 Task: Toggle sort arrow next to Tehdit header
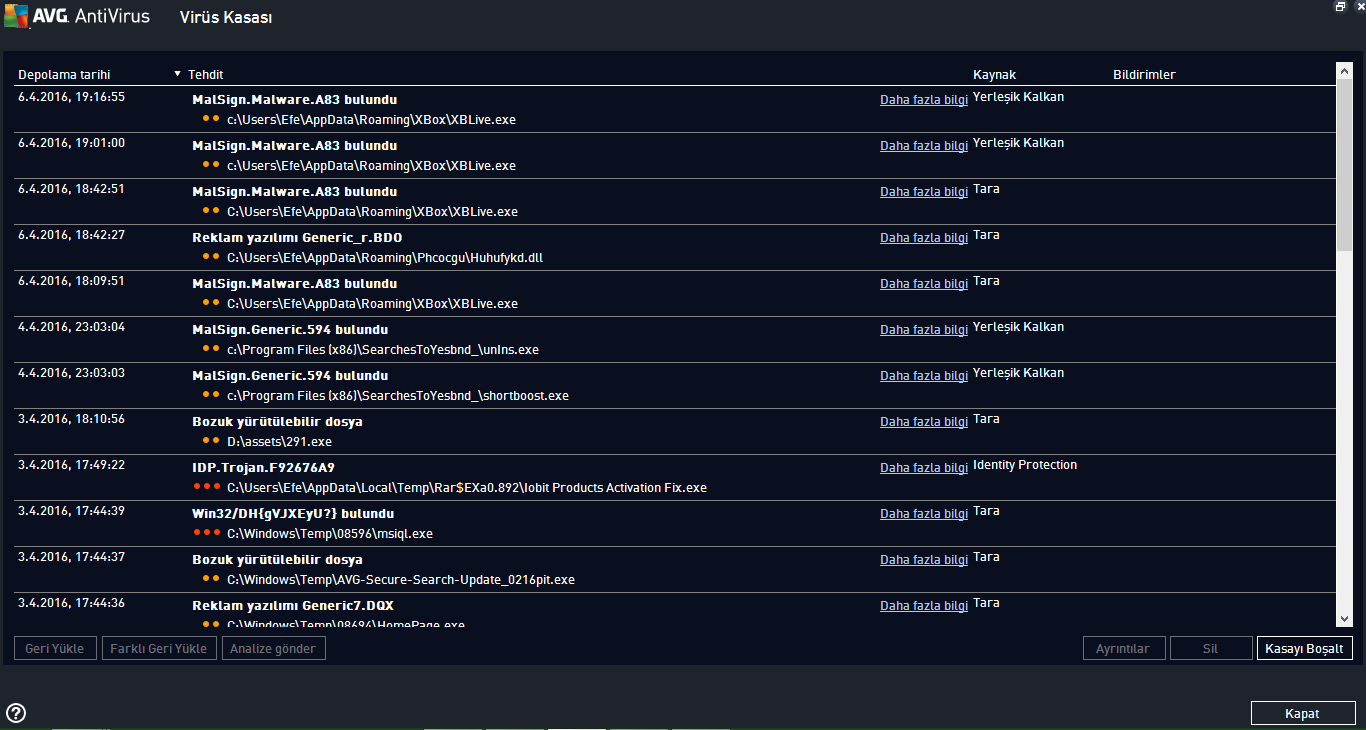[x=177, y=74]
